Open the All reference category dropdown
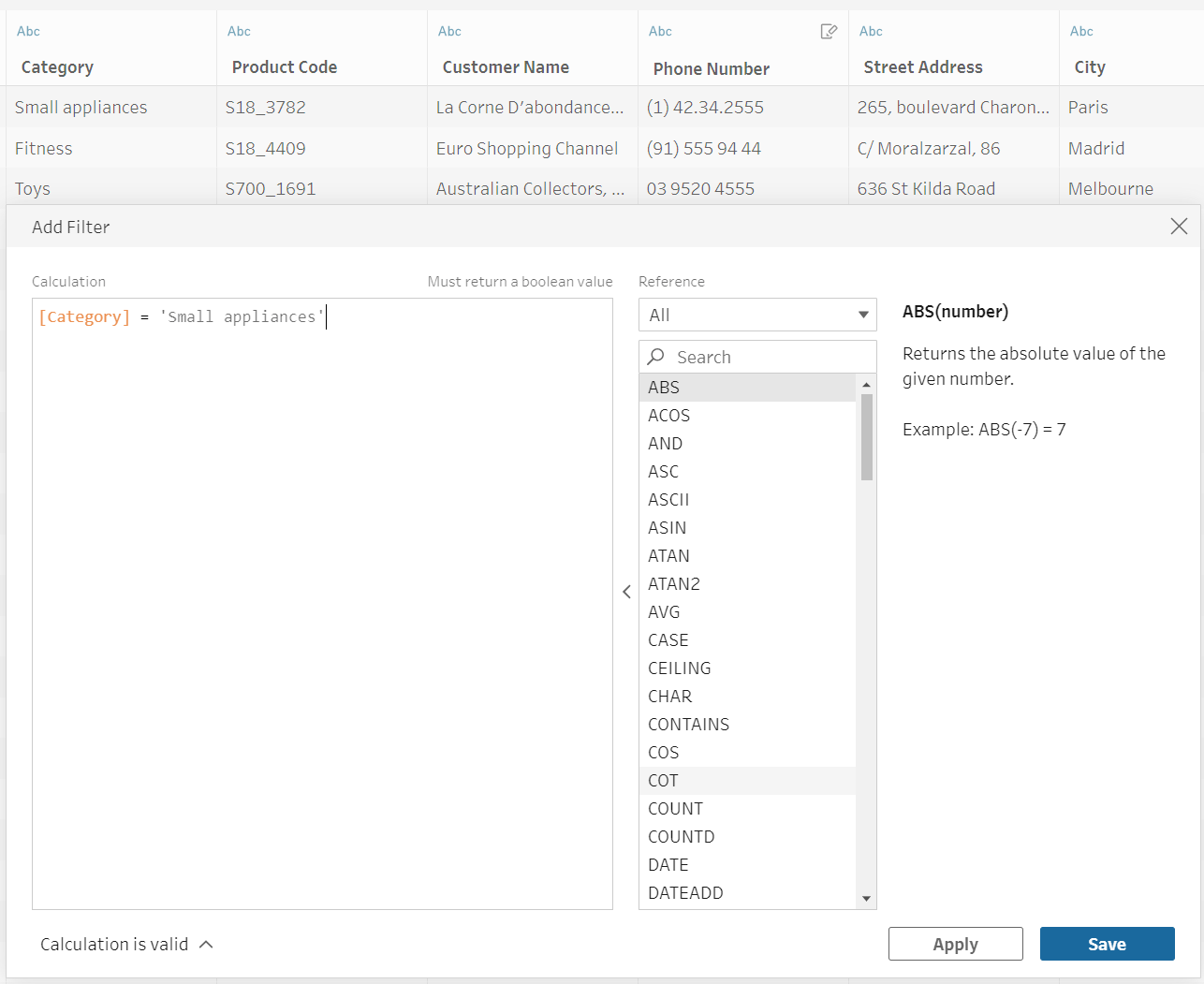Viewport: 1204px width, 984px height. (x=756, y=315)
